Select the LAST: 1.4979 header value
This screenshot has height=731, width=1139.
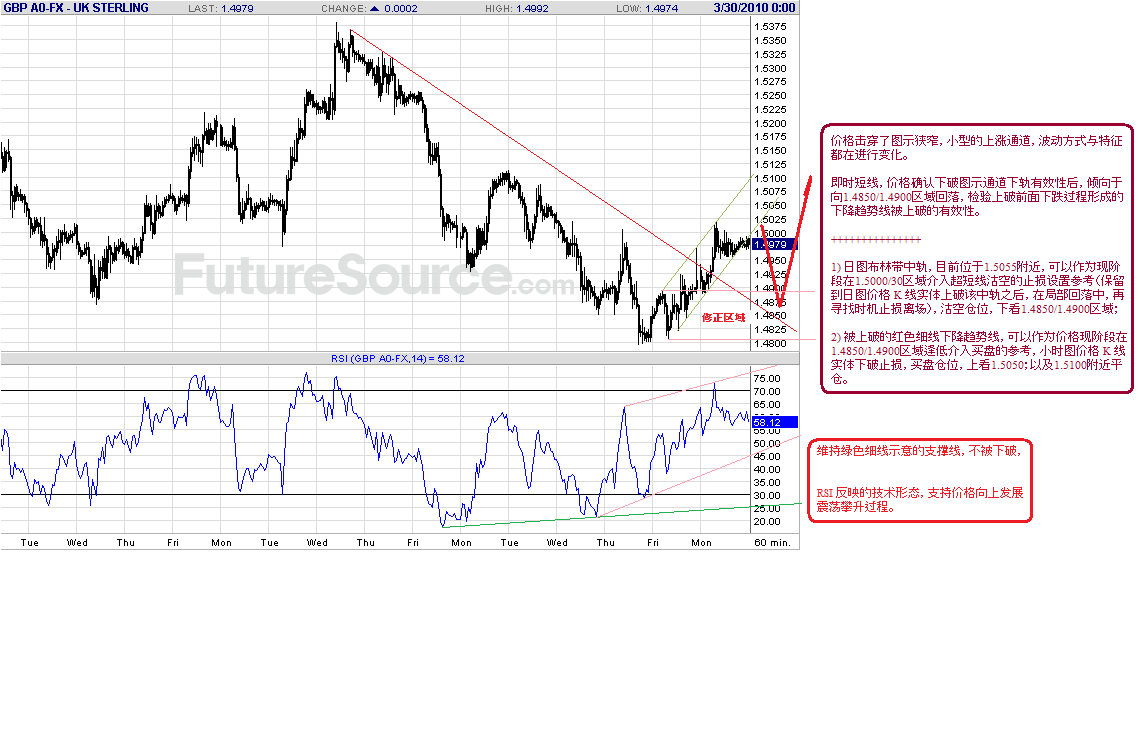[221, 9]
